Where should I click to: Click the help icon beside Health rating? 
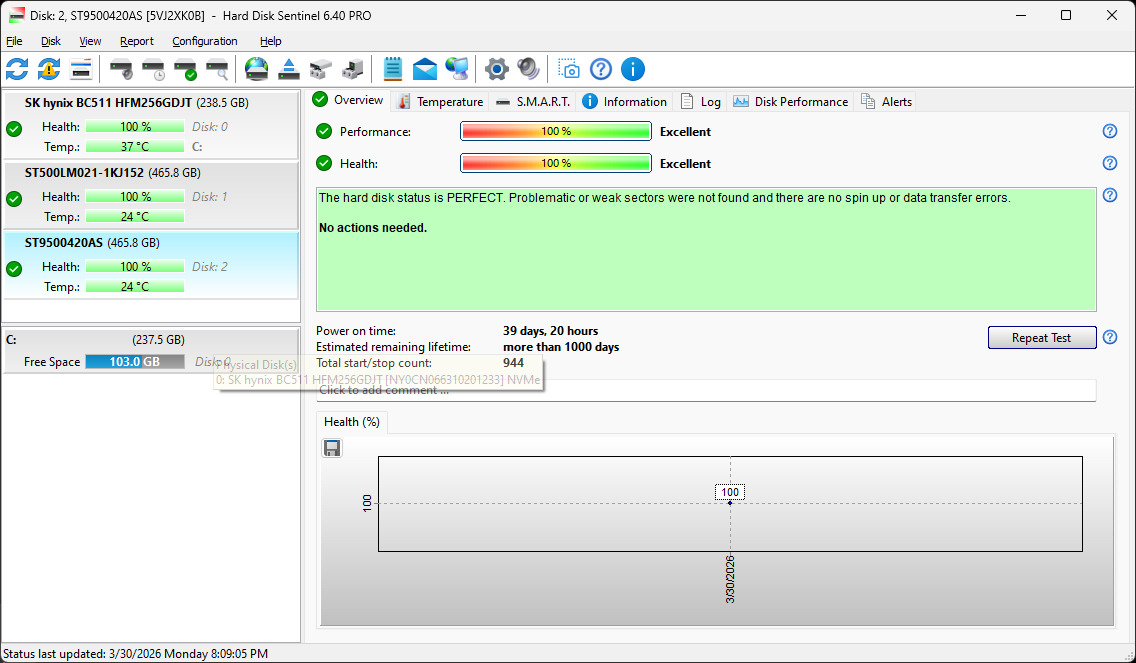pos(1109,163)
